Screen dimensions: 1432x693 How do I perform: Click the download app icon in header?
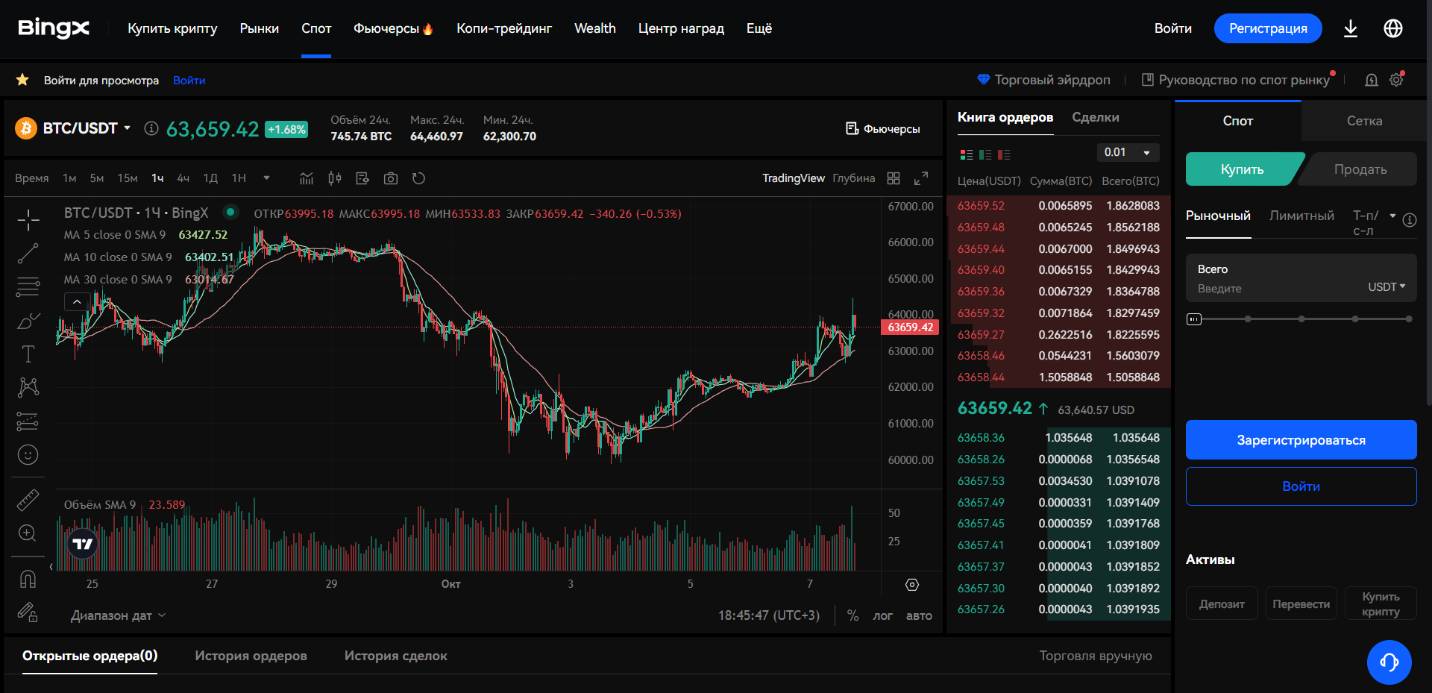tap(1351, 28)
